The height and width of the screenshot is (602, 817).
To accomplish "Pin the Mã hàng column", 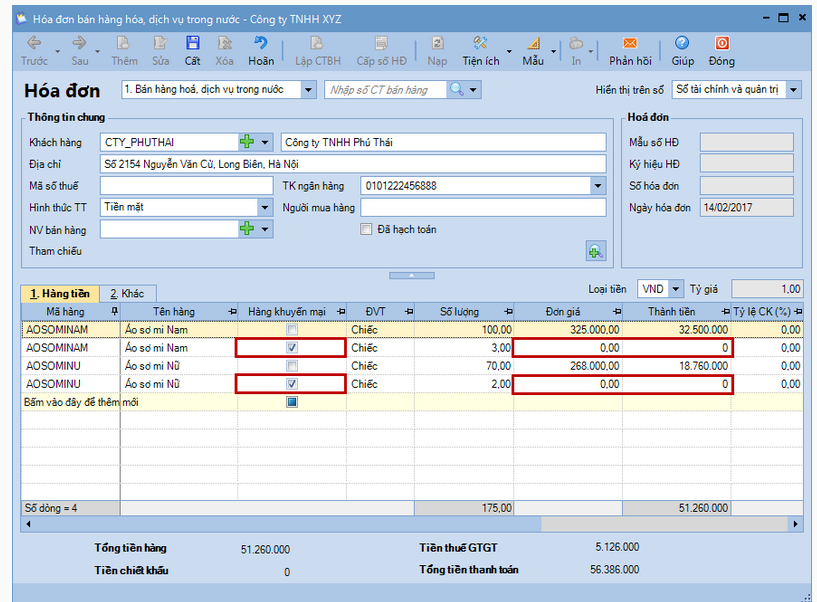I will (x=115, y=311).
